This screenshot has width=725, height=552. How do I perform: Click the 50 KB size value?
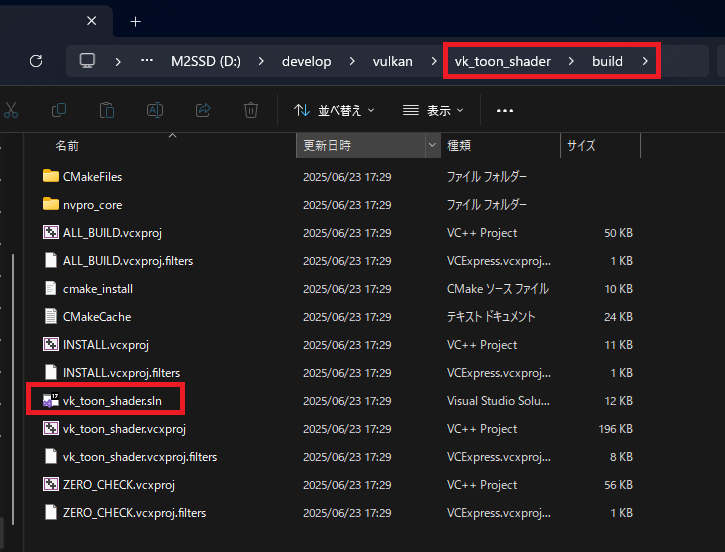(x=618, y=233)
